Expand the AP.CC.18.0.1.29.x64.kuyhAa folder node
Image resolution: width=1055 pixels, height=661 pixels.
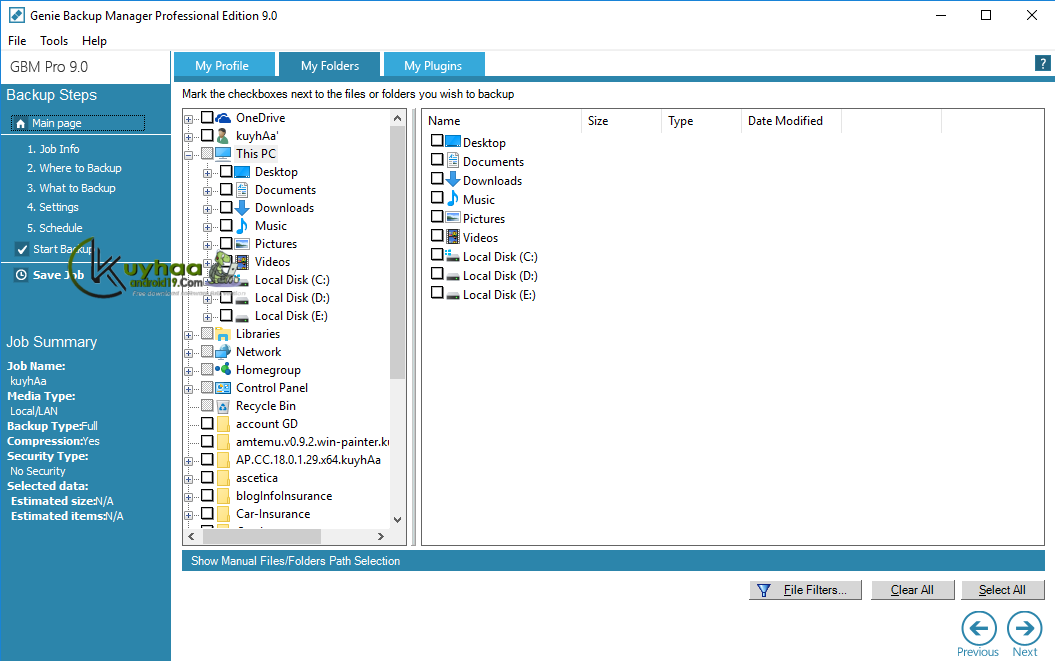point(188,461)
